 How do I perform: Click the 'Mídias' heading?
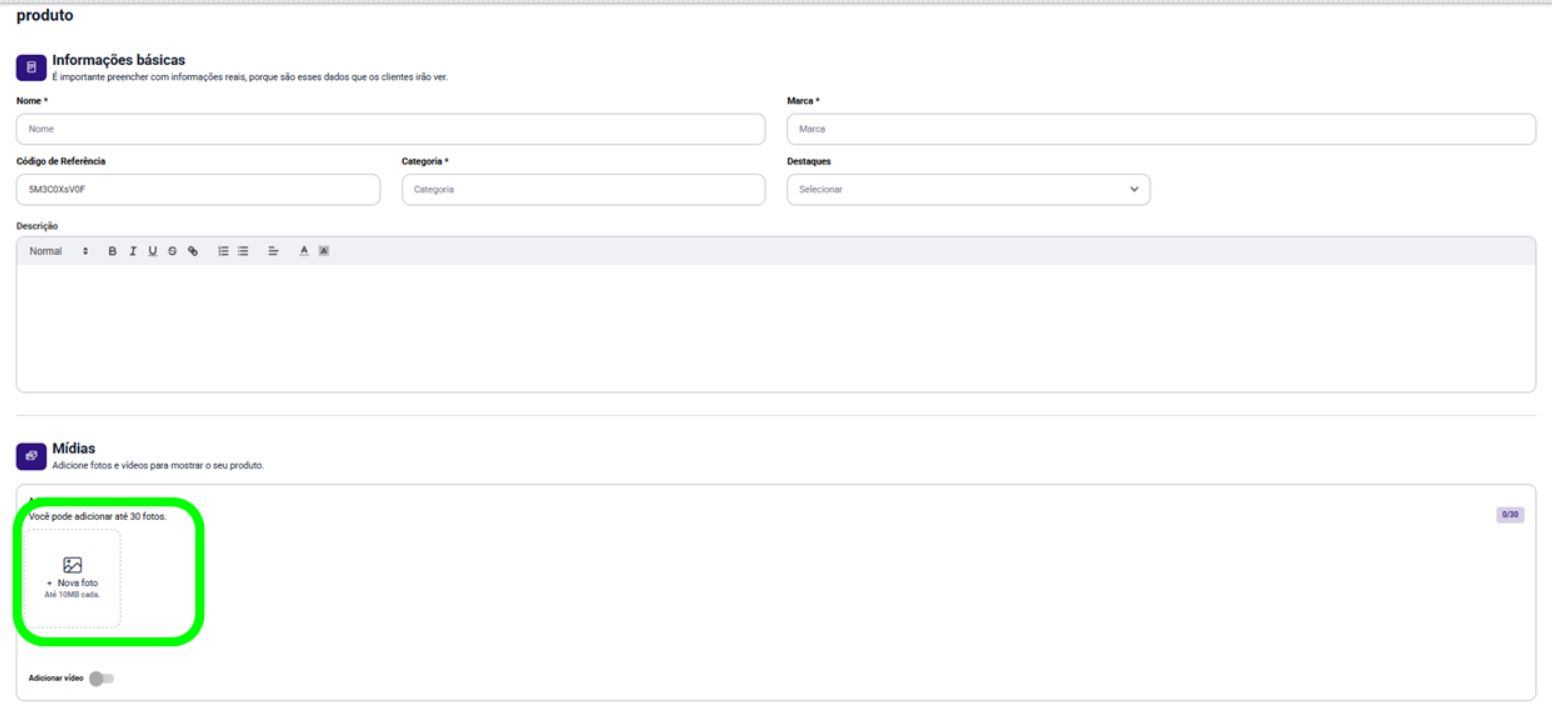pyautogui.click(x=73, y=448)
